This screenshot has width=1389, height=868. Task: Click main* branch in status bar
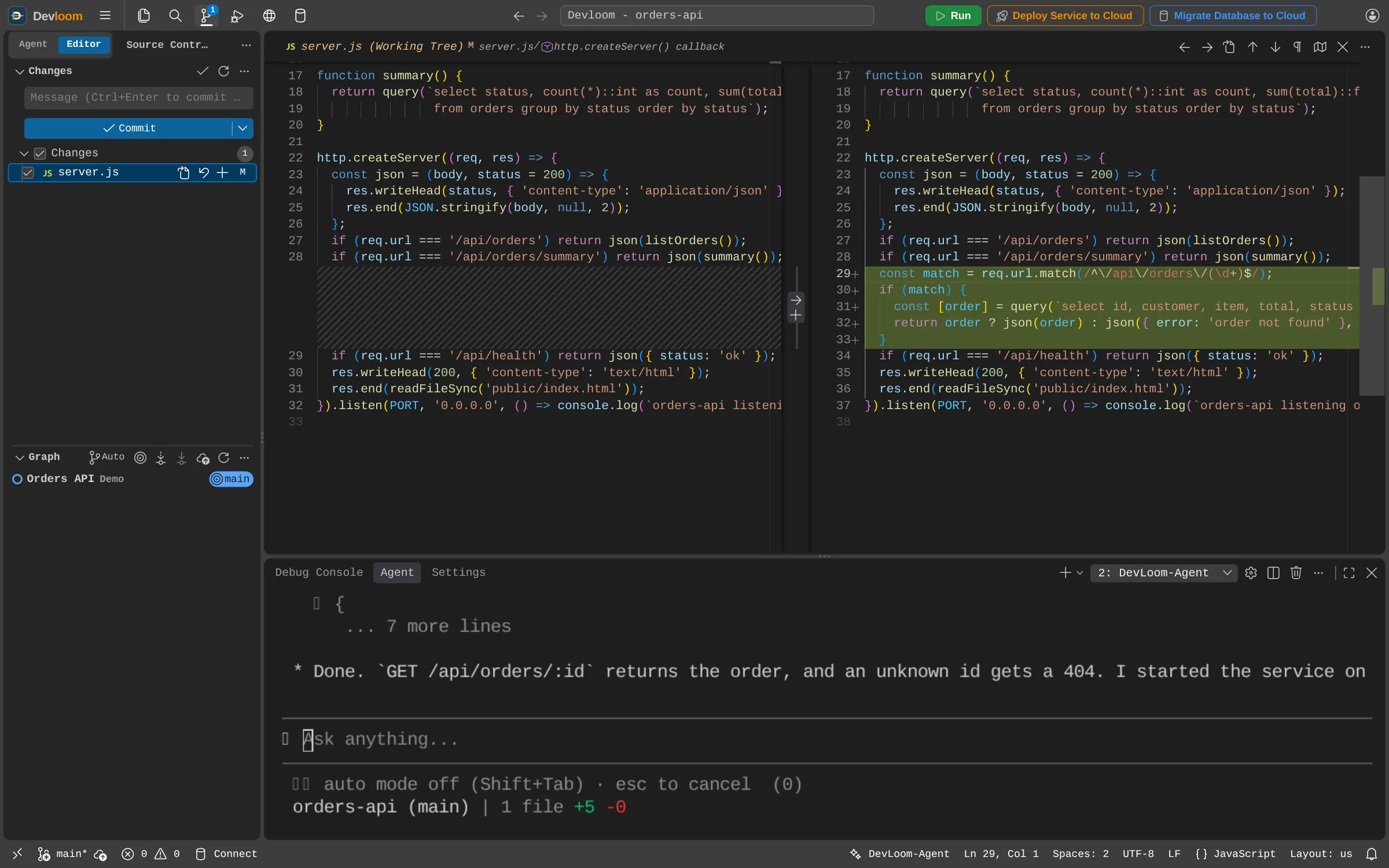coord(63,854)
